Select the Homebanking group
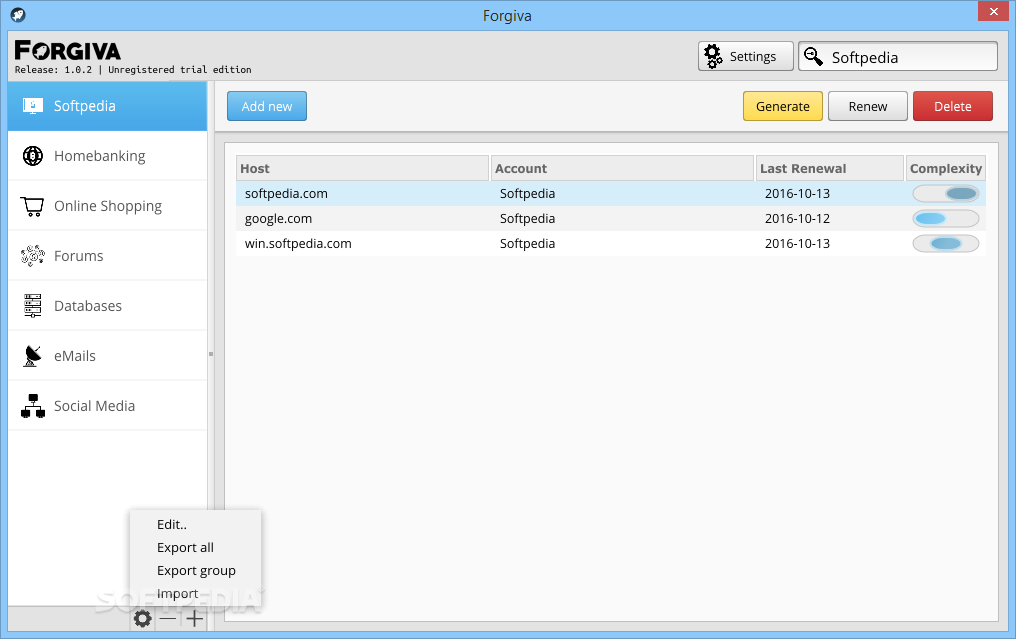Viewport: 1016px width, 639px height. pyautogui.click(x=108, y=156)
